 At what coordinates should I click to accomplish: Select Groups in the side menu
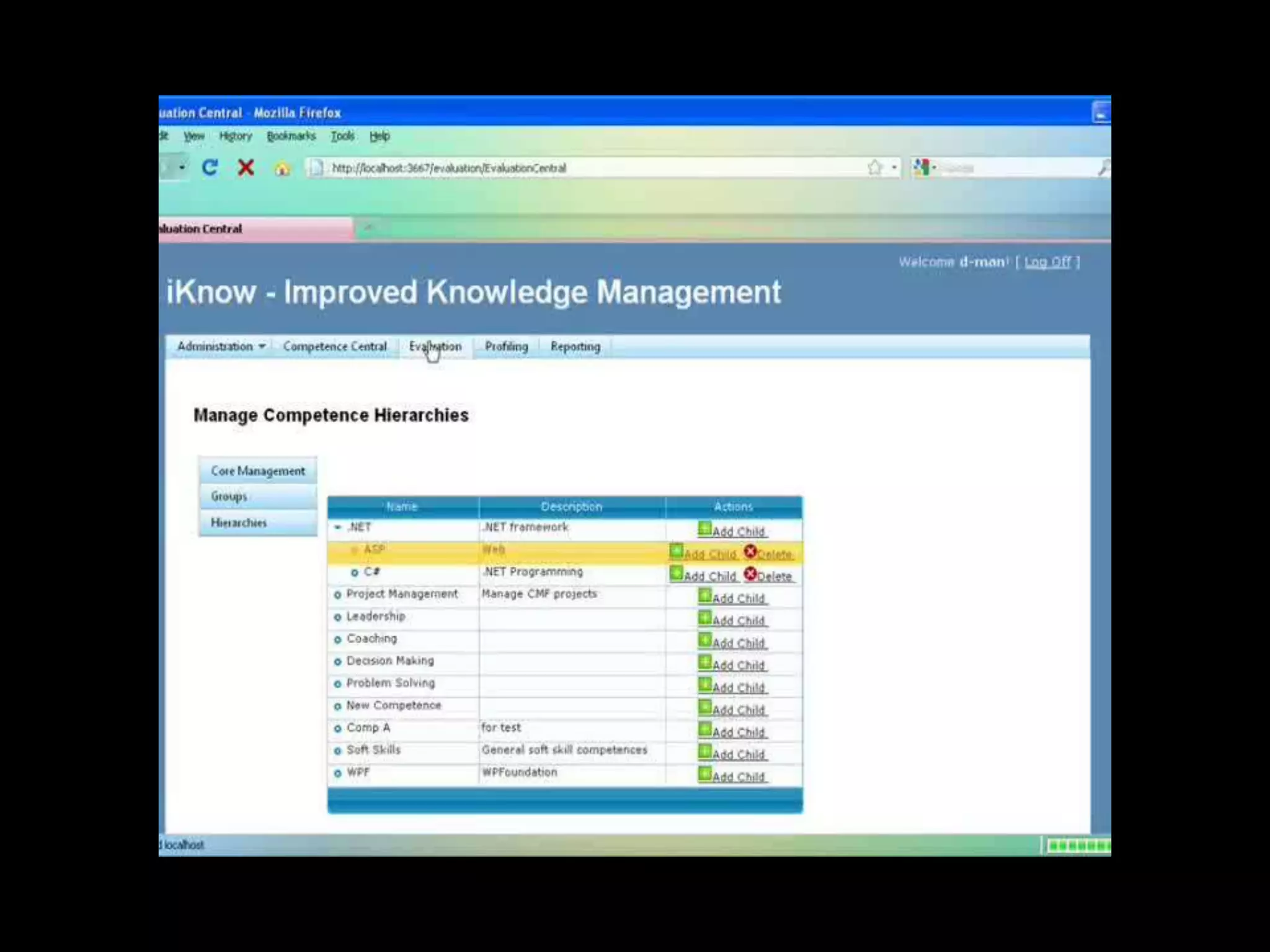tap(229, 496)
